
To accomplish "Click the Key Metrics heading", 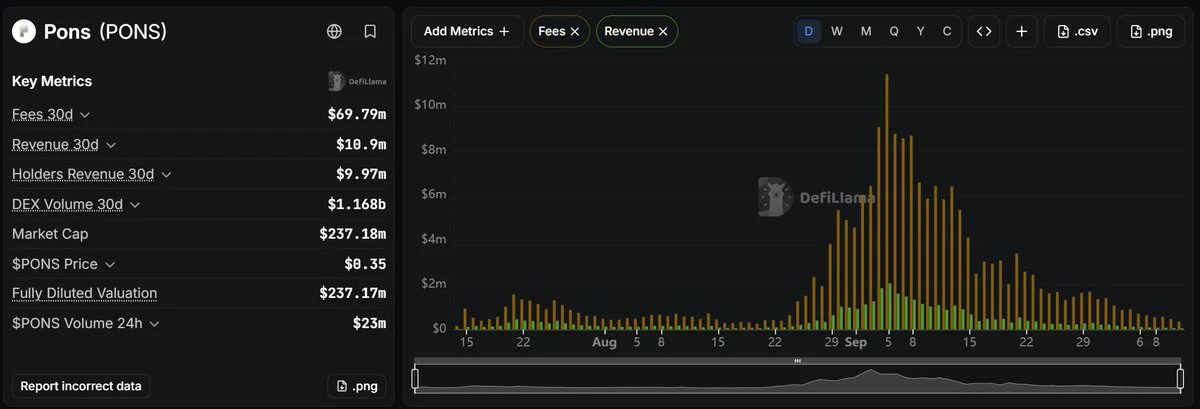I will click(52, 81).
